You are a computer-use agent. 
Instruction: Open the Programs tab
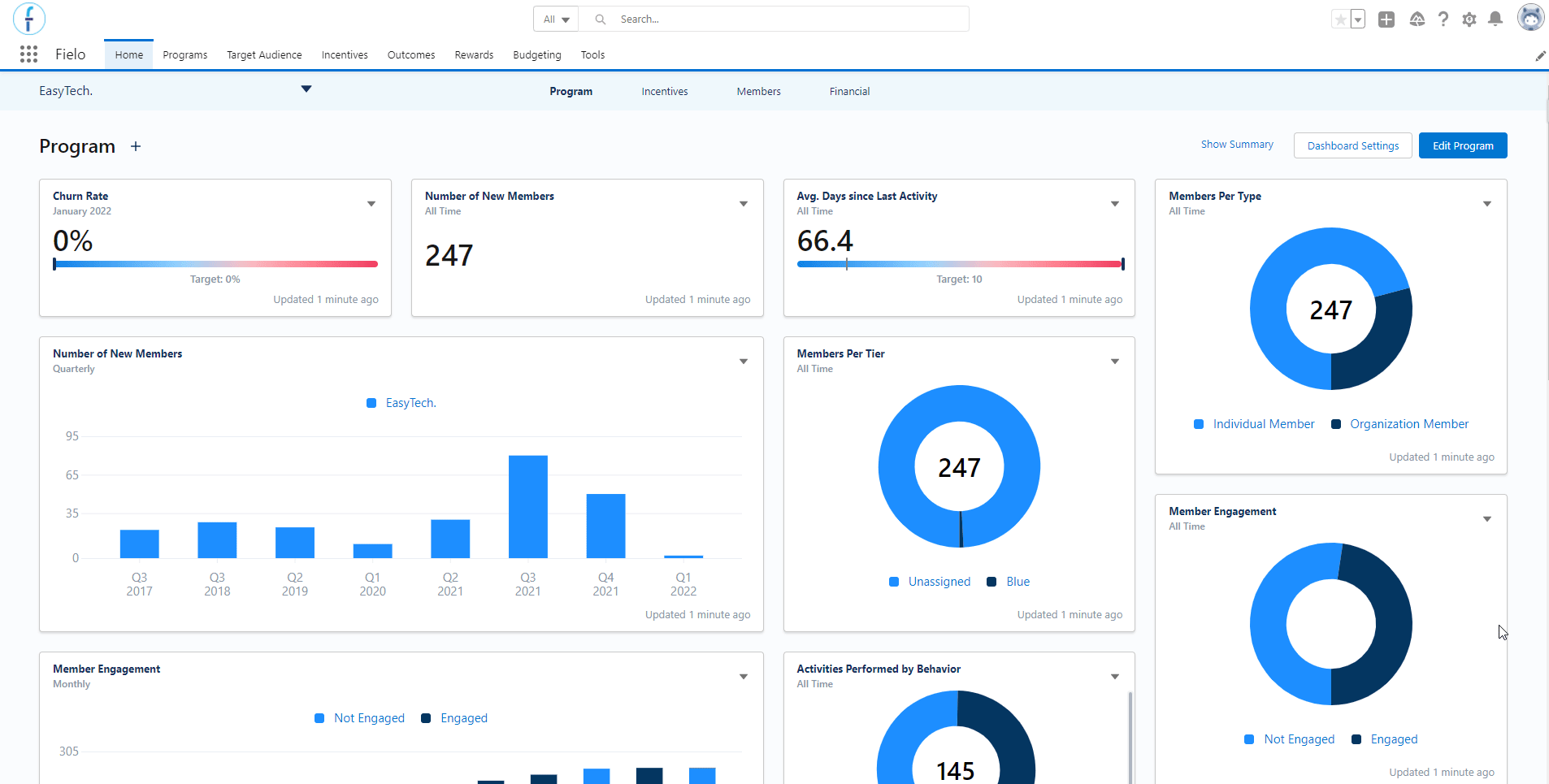tap(185, 55)
